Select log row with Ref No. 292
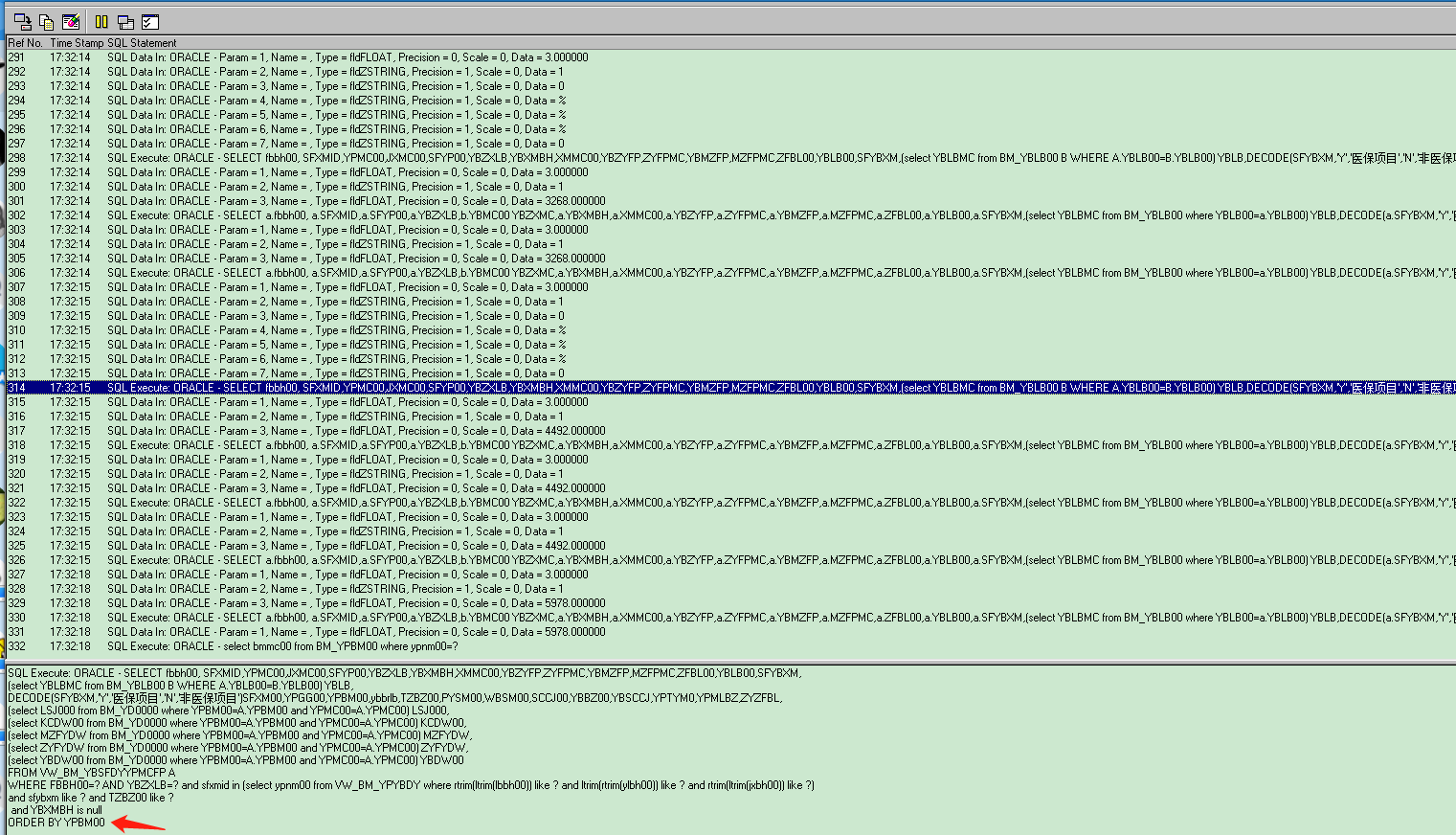 [731, 72]
